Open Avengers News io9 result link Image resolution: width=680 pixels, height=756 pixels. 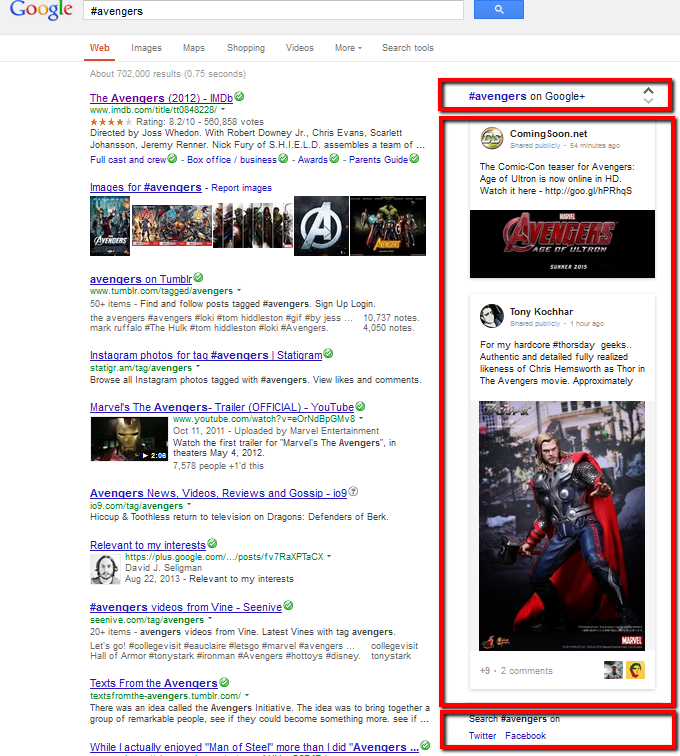coord(218,493)
